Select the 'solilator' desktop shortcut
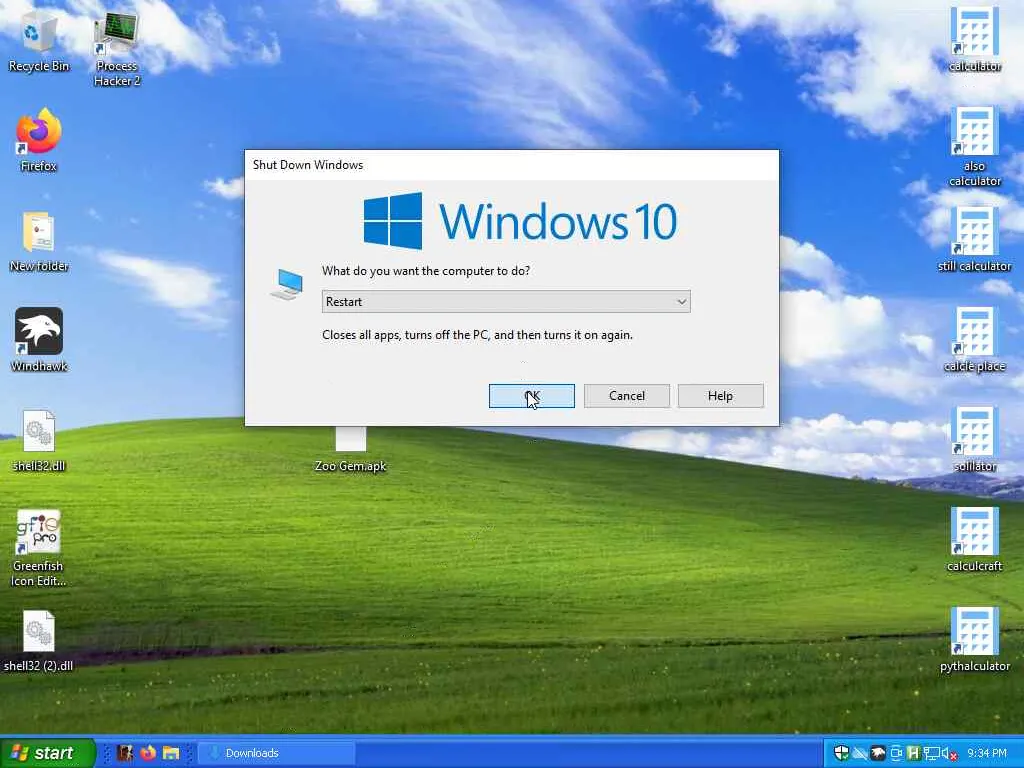The height and width of the screenshot is (768, 1024). [974, 440]
